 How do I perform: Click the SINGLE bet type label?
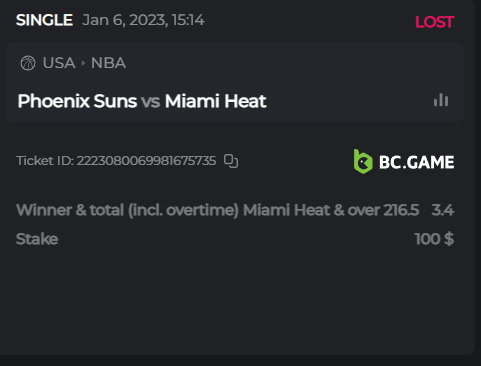click(x=44, y=20)
